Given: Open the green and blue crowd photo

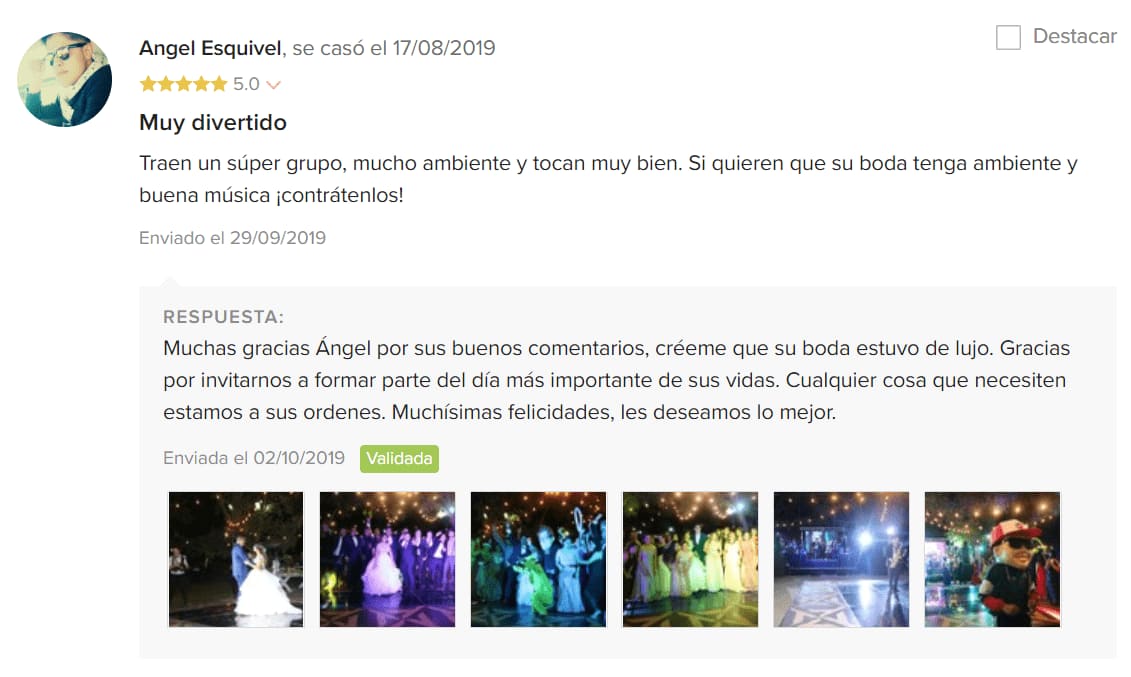Looking at the screenshot, I should pyautogui.click(x=538, y=559).
